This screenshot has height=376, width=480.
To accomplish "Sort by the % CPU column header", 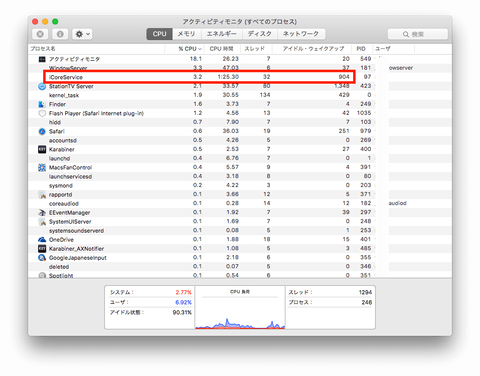I will pos(184,49).
